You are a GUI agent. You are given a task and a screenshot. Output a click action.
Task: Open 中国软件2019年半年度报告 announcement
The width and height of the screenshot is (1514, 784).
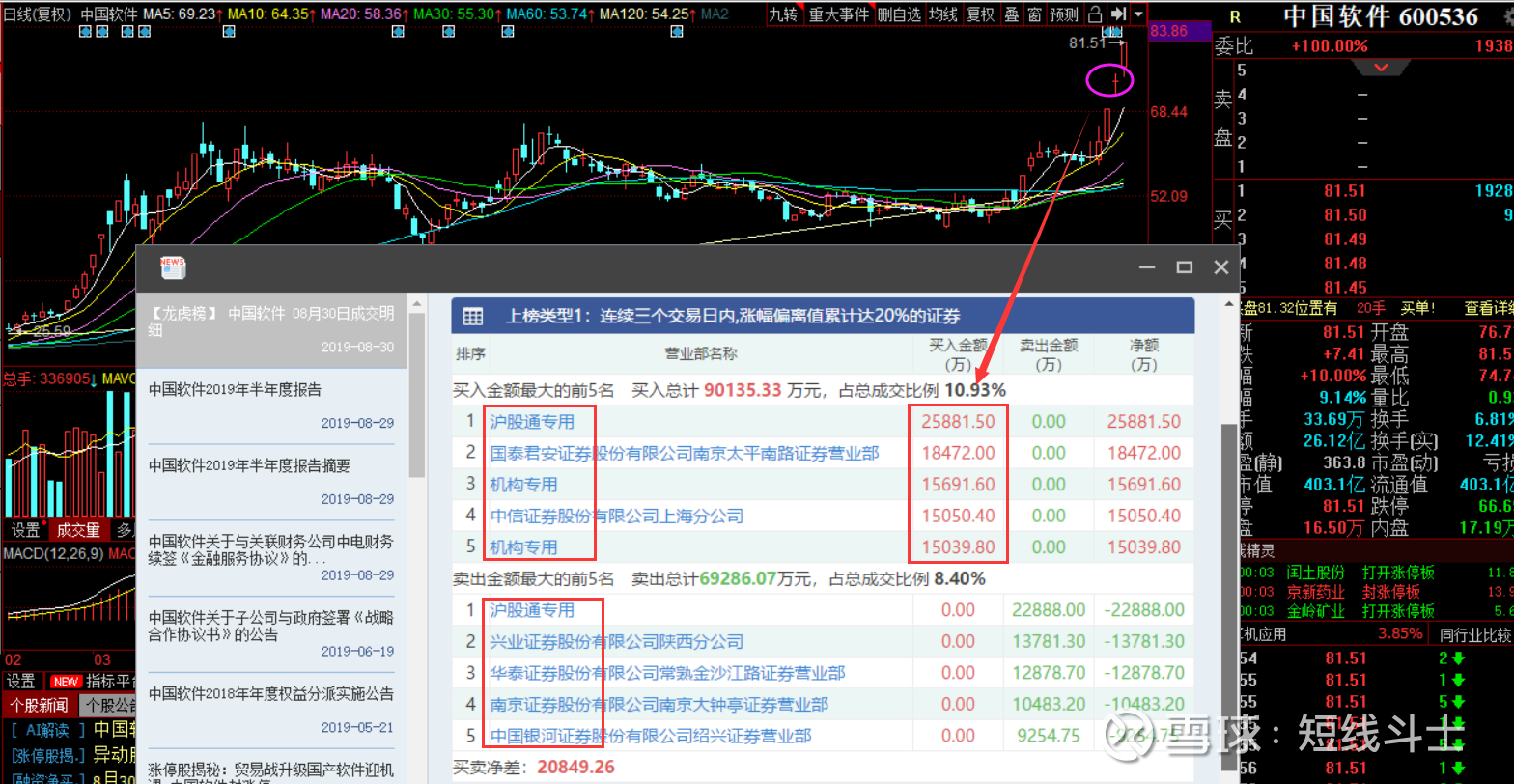tap(271, 406)
